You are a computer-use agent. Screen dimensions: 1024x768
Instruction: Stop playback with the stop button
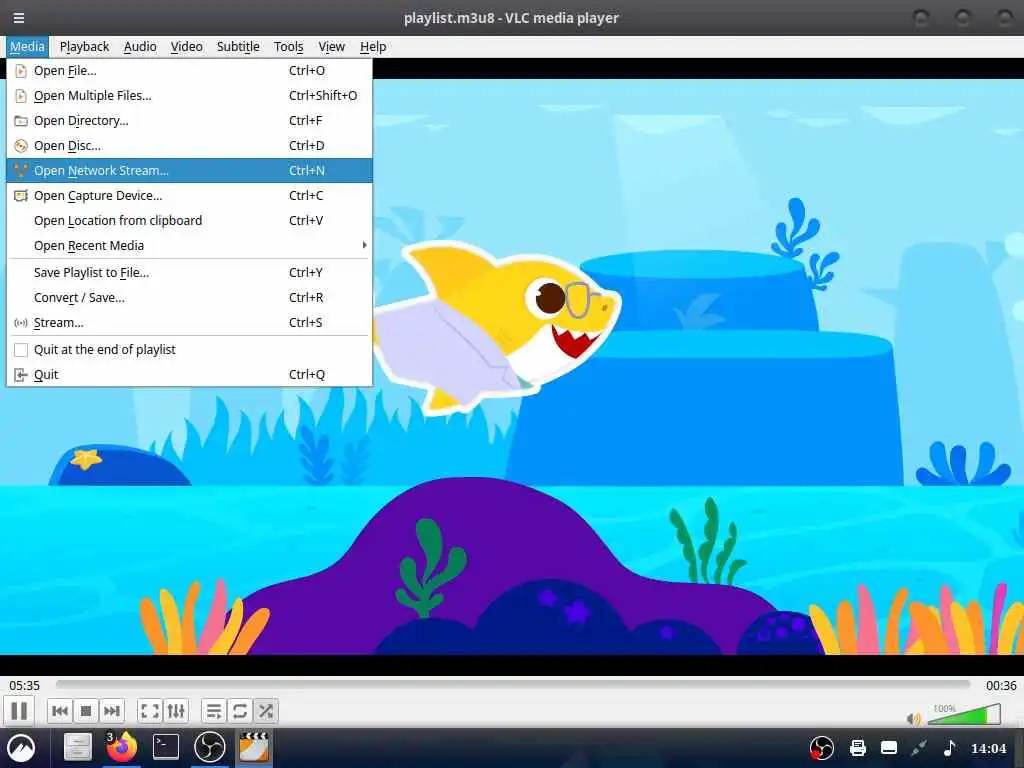[x=86, y=711]
